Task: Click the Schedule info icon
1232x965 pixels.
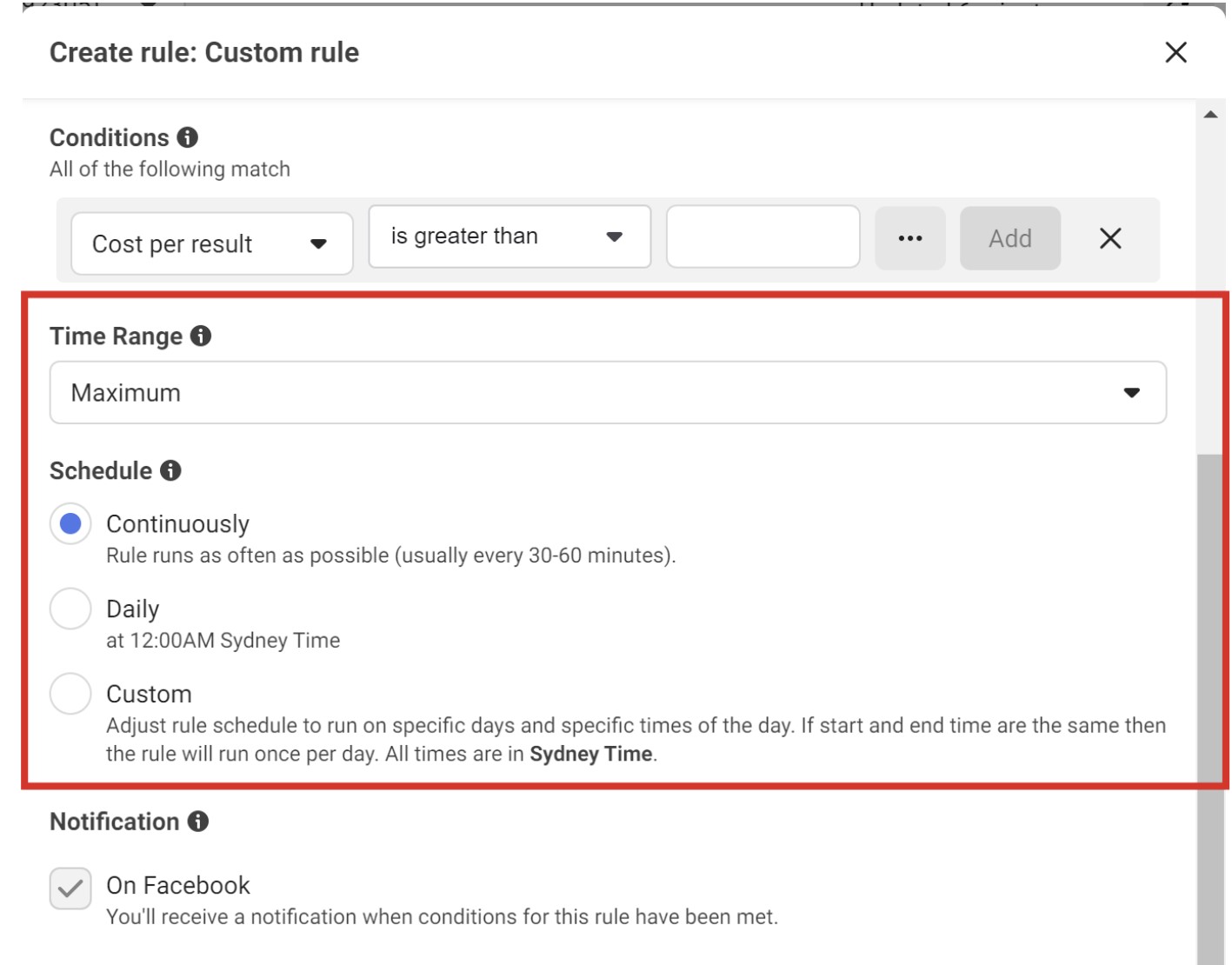Action: coord(171,470)
